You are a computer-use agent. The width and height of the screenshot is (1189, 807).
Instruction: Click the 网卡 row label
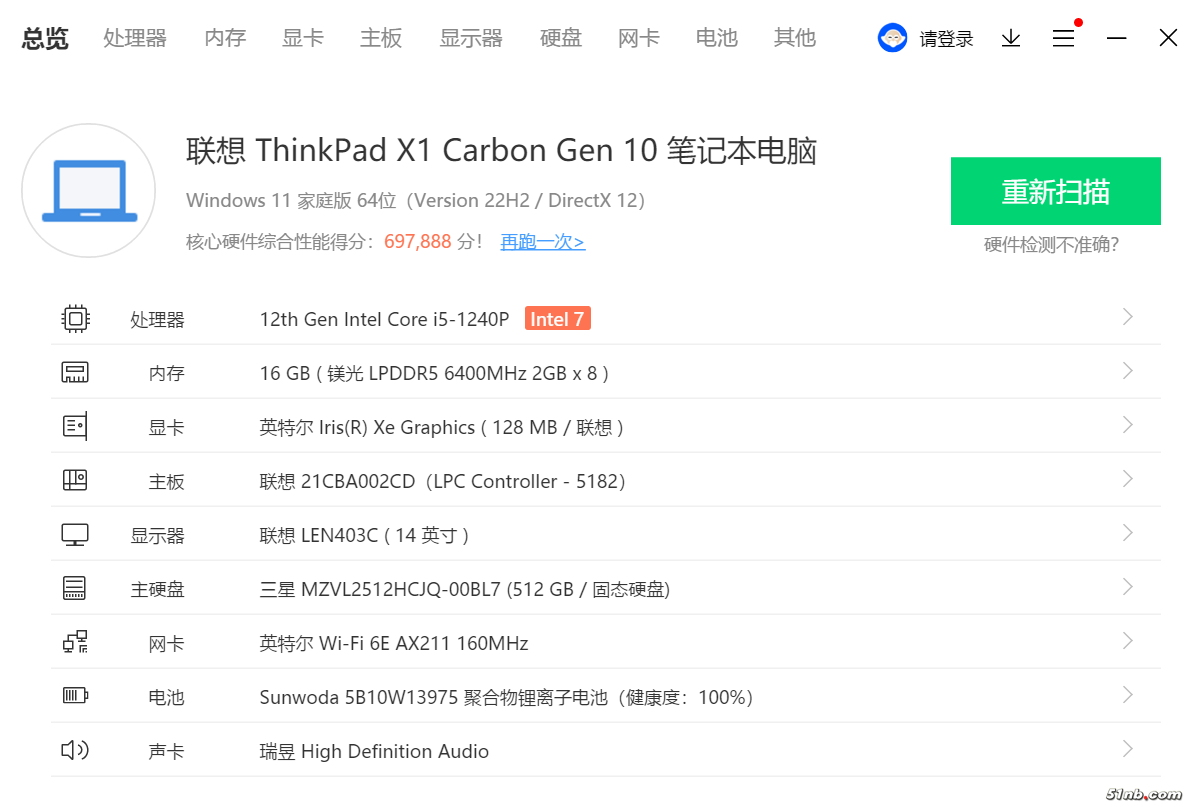tap(167, 643)
